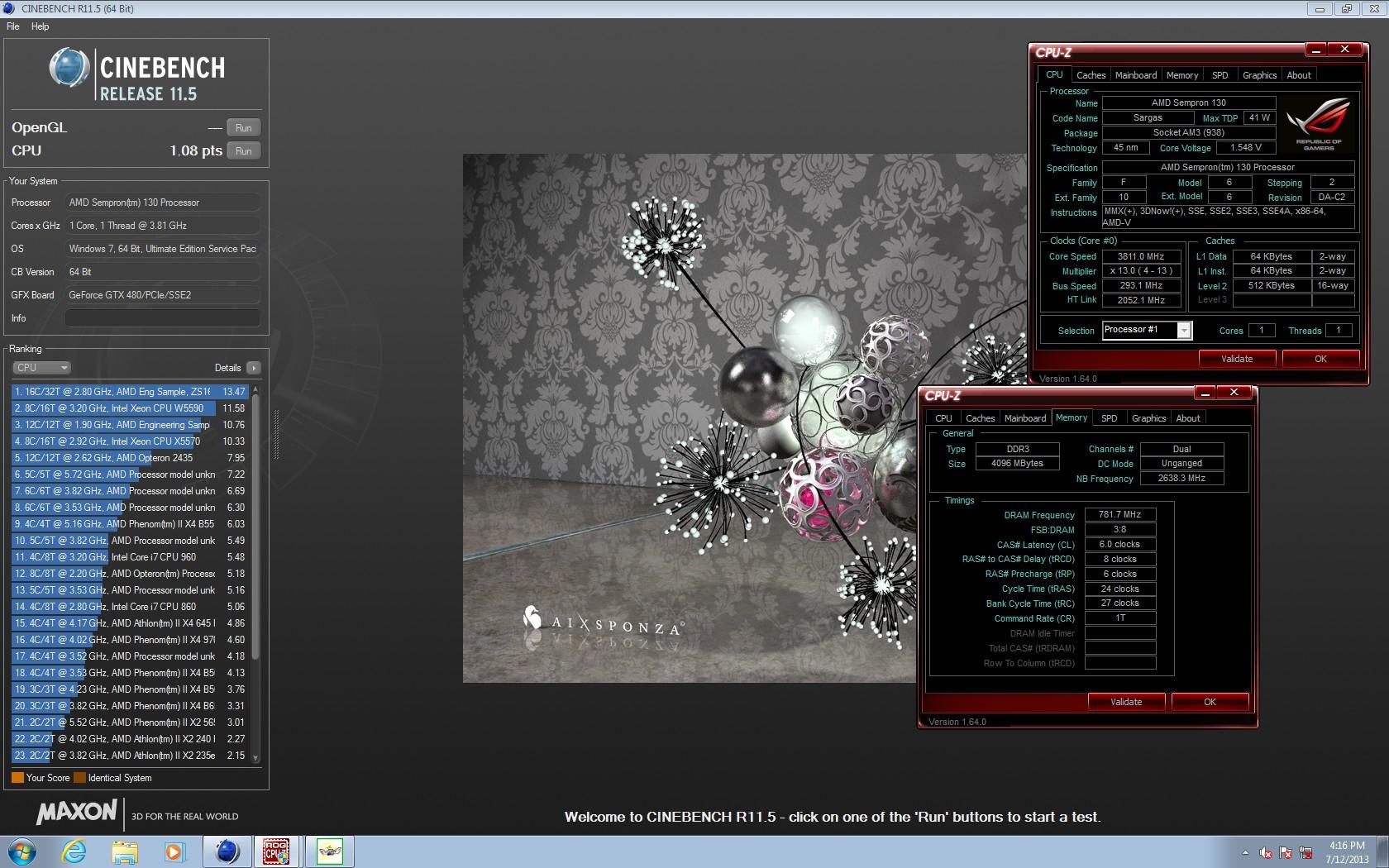Open About tab in lower CPU-Z window
Viewport: 1389px width, 868px height.
click(1188, 418)
